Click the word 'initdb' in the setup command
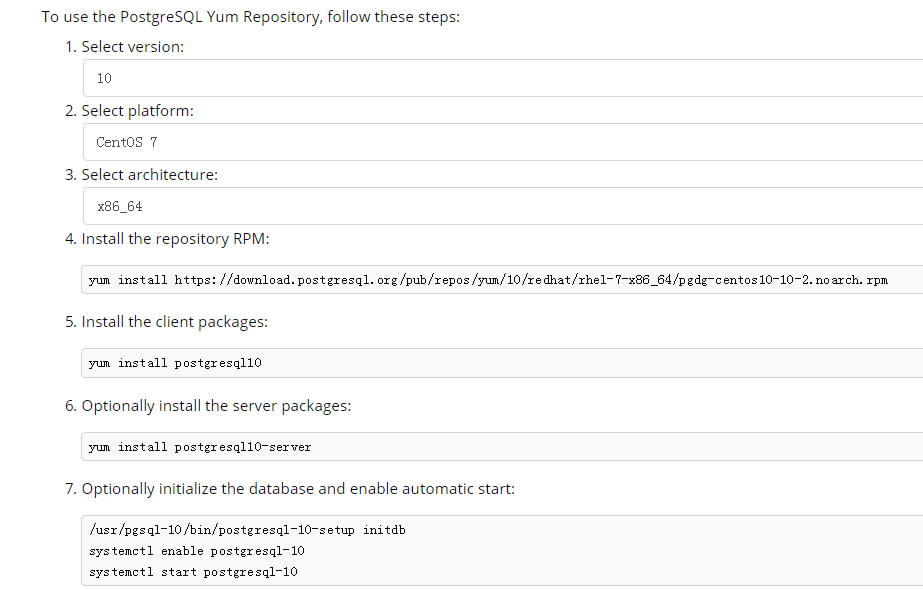923x589 pixels. point(383,529)
